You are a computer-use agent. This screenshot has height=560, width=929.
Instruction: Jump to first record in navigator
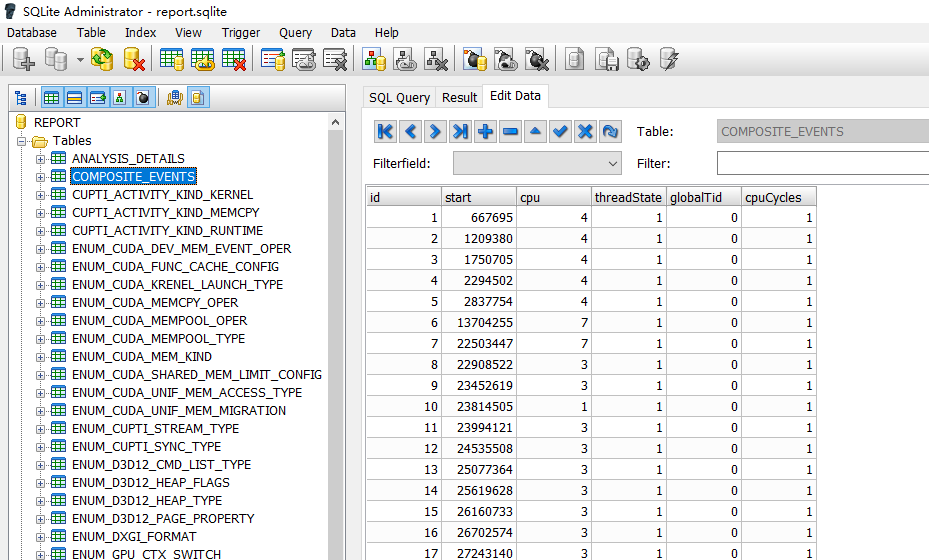tap(385, 131)
